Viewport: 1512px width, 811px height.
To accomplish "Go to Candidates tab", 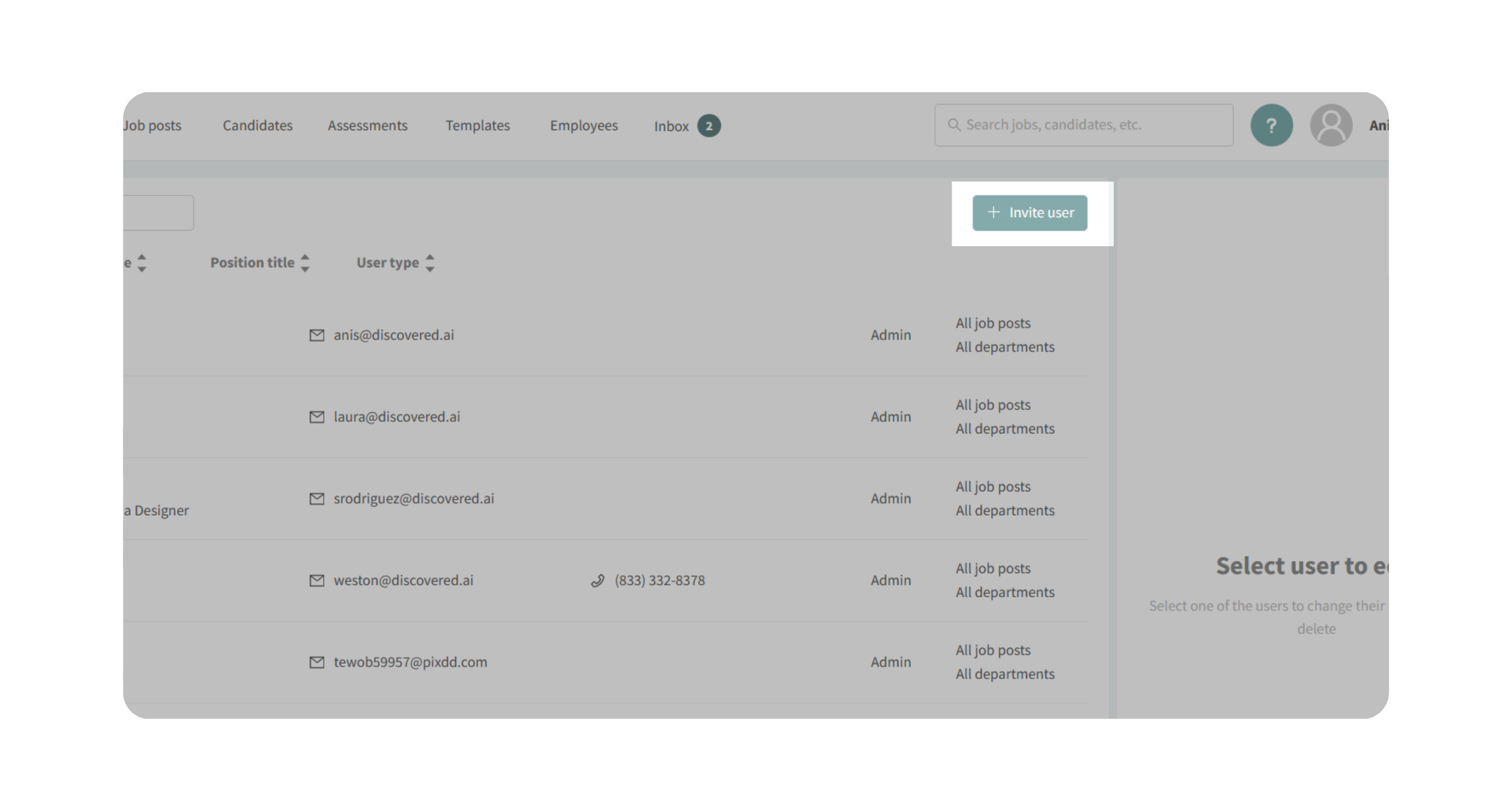I will [x=258, y=125].
